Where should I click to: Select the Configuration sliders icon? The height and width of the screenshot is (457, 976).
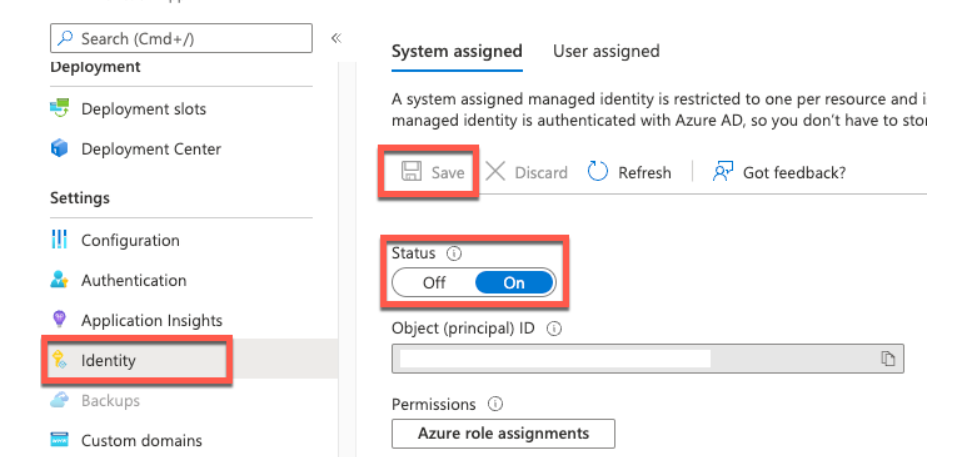(x=59, y=240)
